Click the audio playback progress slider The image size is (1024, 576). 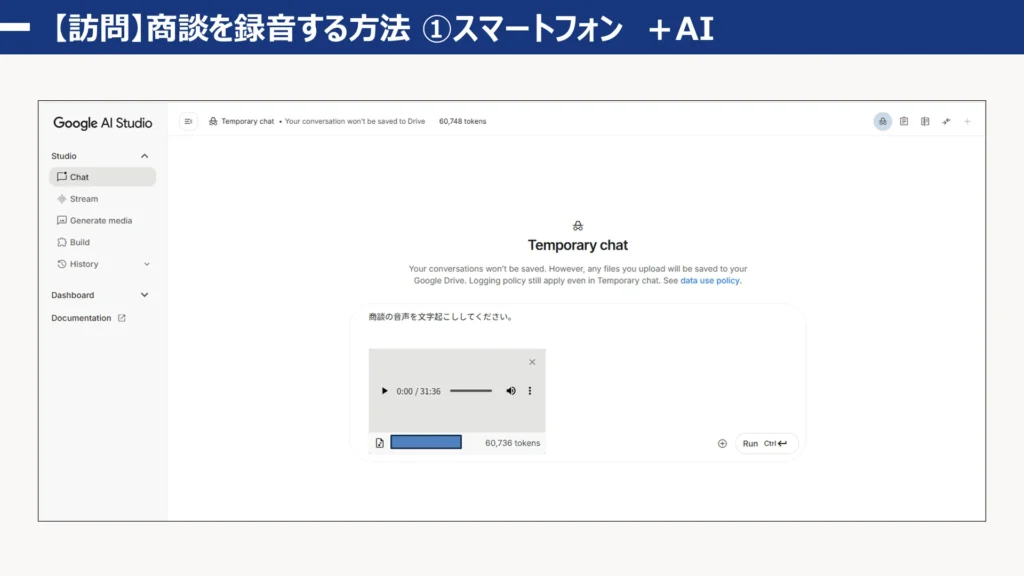471,391
